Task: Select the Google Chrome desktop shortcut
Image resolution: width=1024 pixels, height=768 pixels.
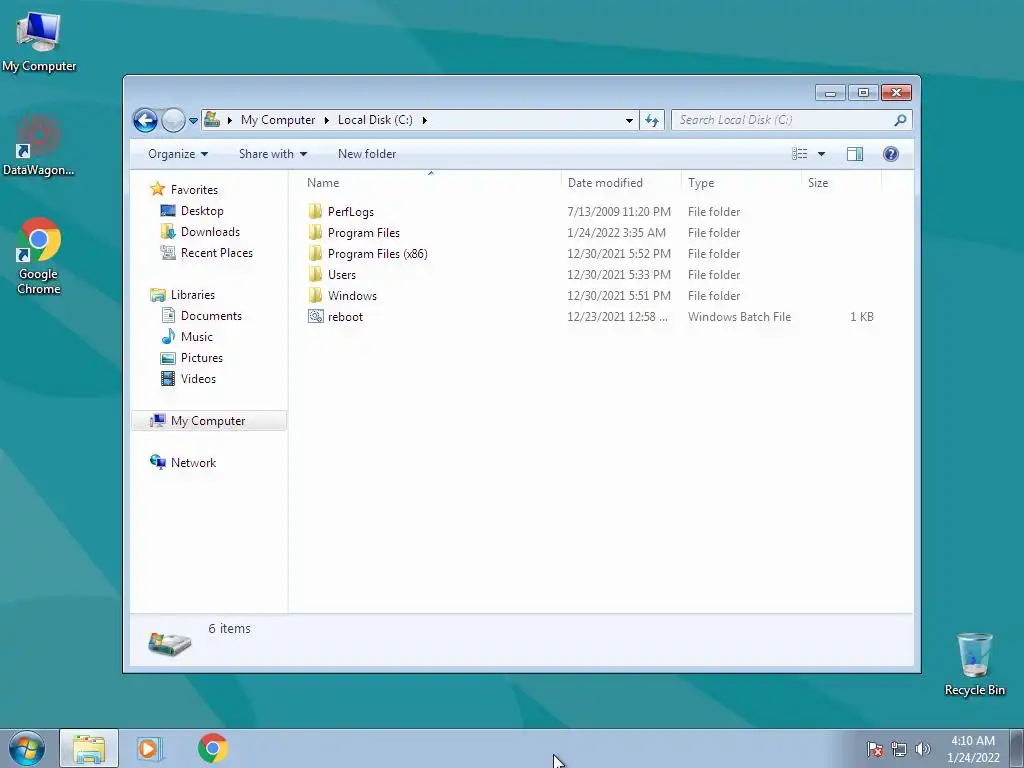Action: pos(39,256)
